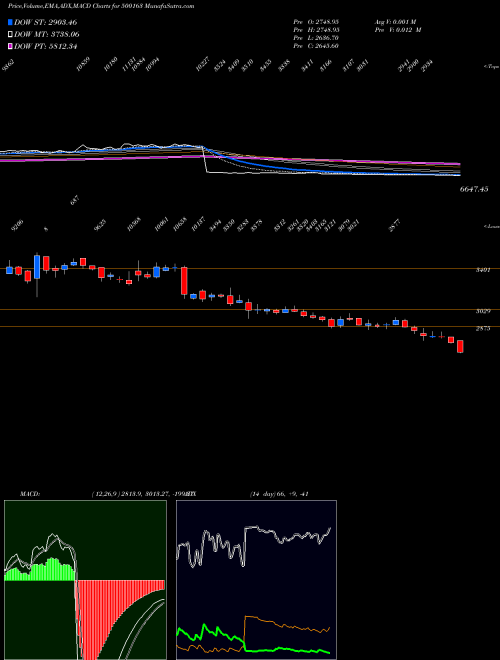Click the 'DOW MT: 3738.06' label
Screen dimensions: 500x660
47,34
